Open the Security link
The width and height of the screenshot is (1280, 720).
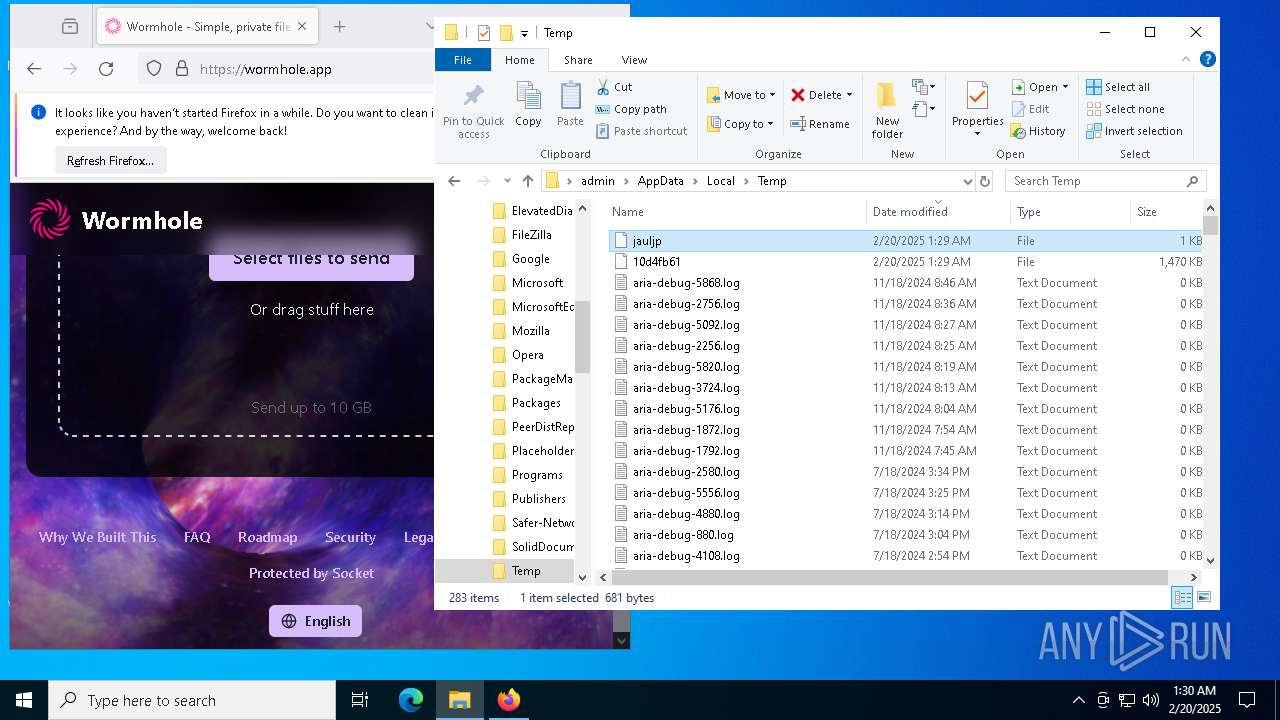click(x=350, y=537)
